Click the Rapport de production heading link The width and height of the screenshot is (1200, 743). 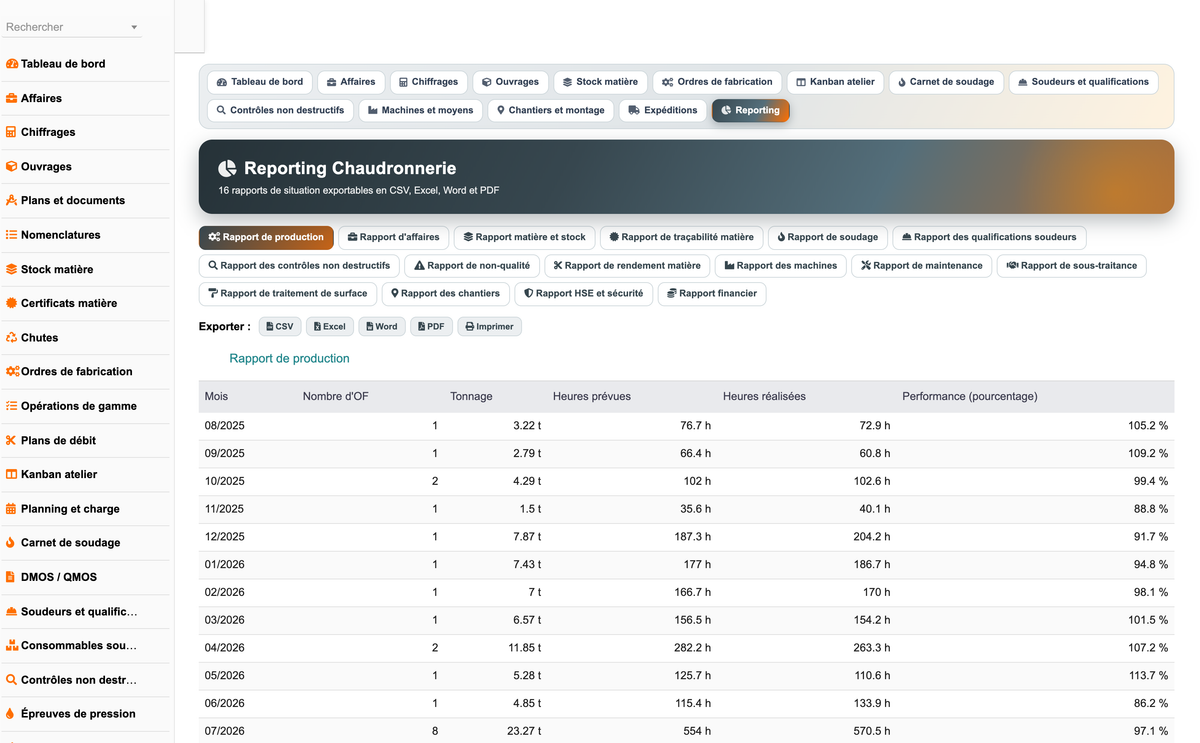(x=289, y=358)
